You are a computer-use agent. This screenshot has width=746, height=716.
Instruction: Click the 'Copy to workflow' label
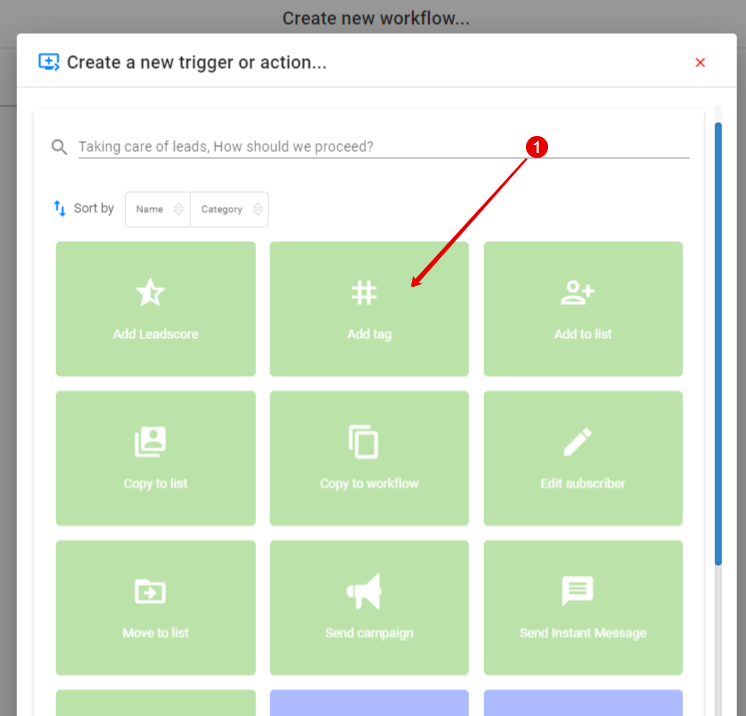pos(369,483)
